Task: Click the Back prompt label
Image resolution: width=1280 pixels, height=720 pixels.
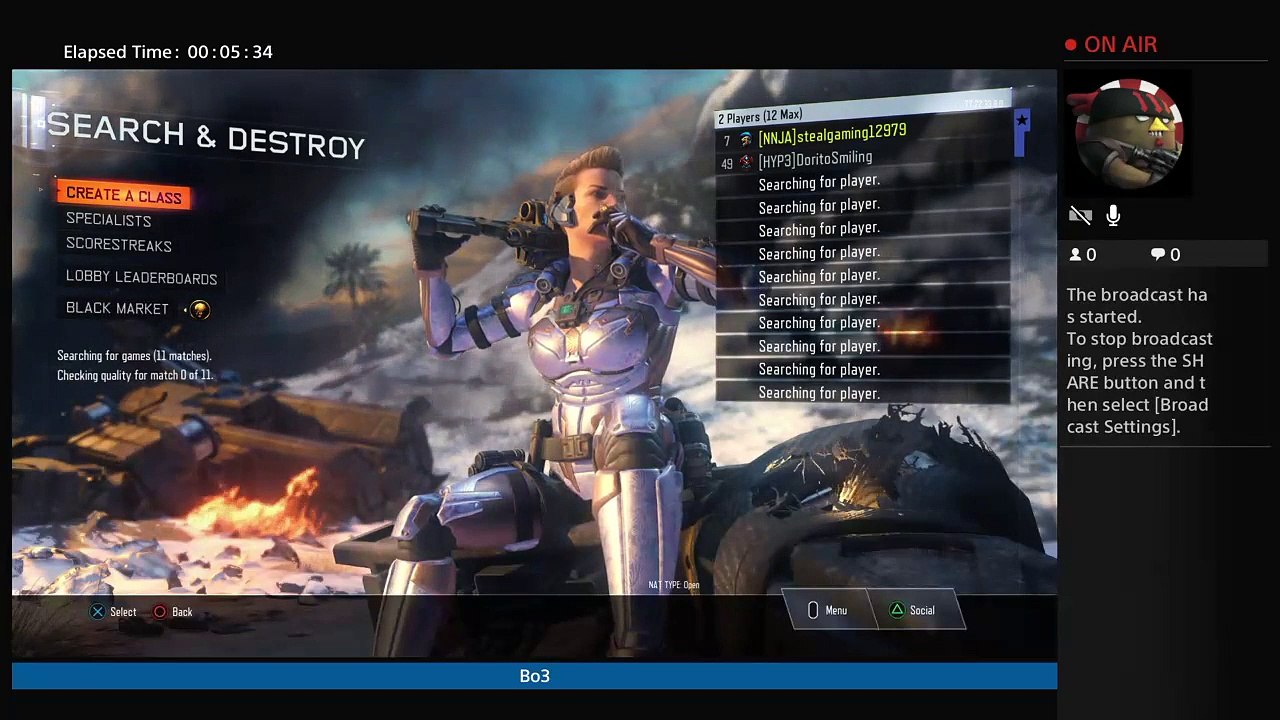Action: click(x=182, y=612)
